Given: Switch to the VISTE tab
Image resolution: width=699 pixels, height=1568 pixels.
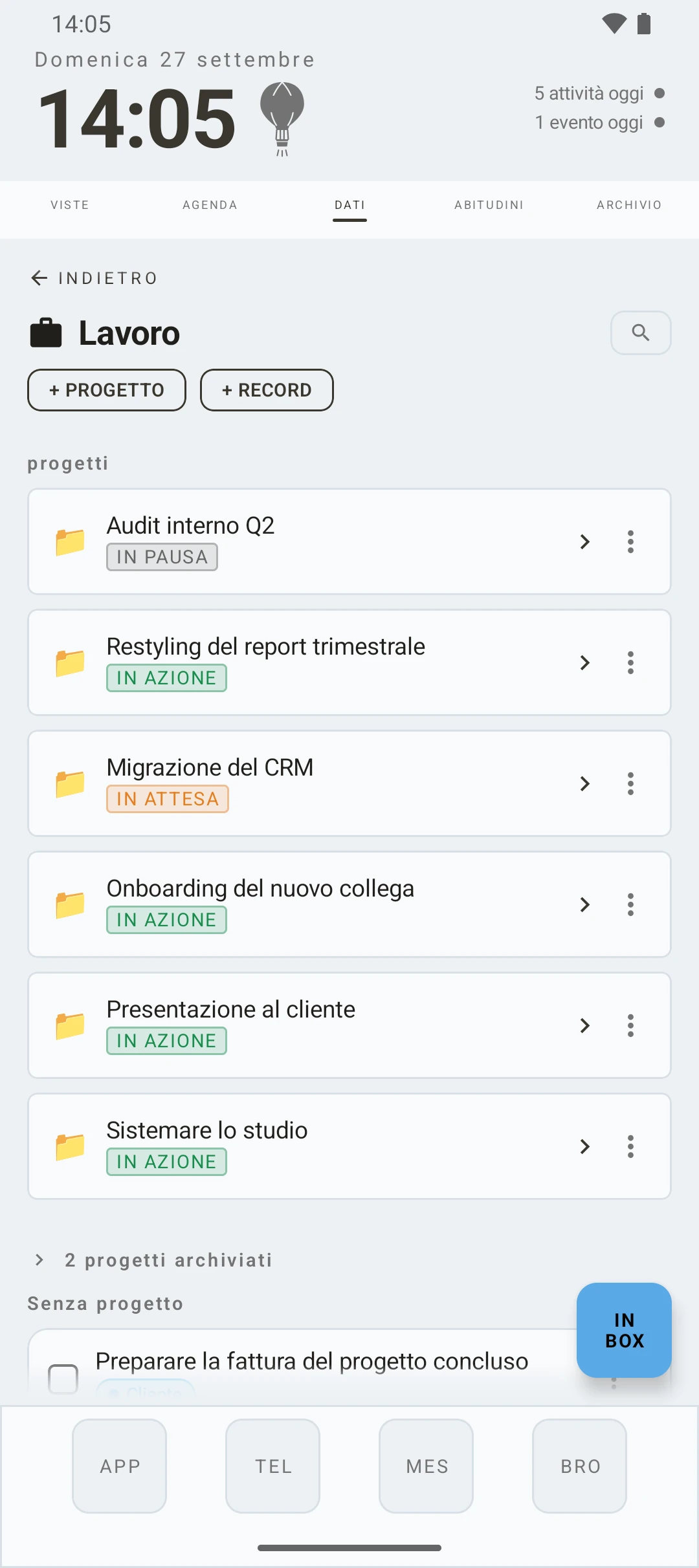Looking at the screenshot, I should (70, 205).
